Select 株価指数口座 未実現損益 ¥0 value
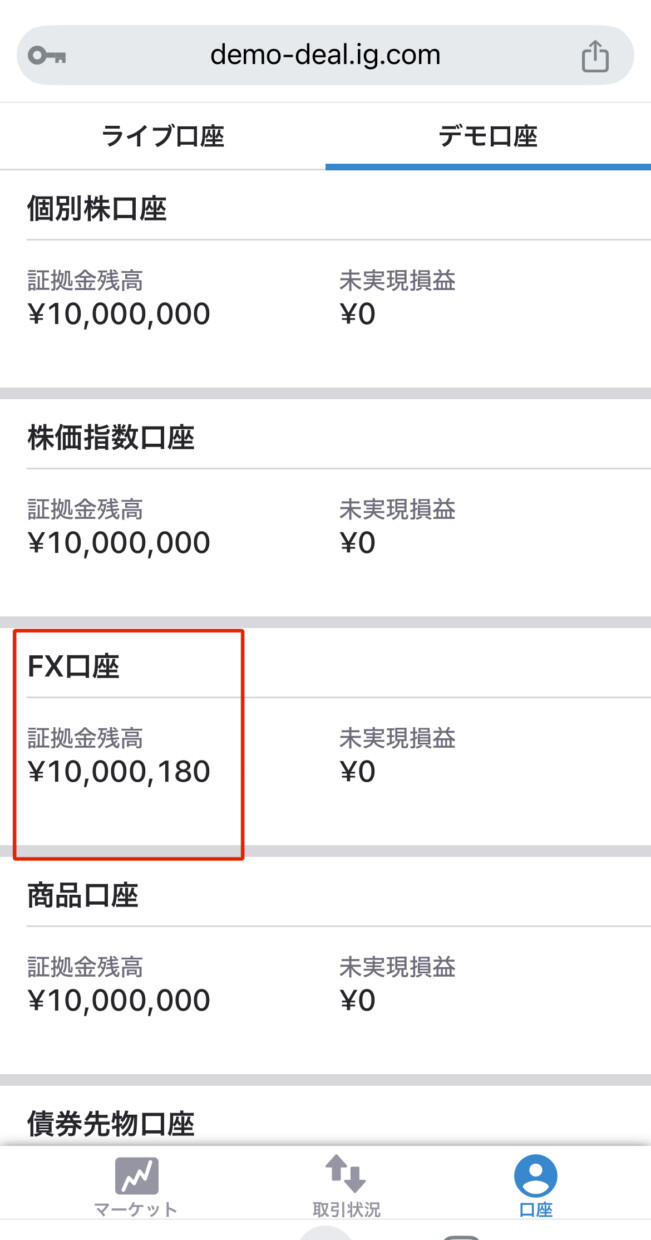This screenshot has height=1240, width=651. (358, 543)
